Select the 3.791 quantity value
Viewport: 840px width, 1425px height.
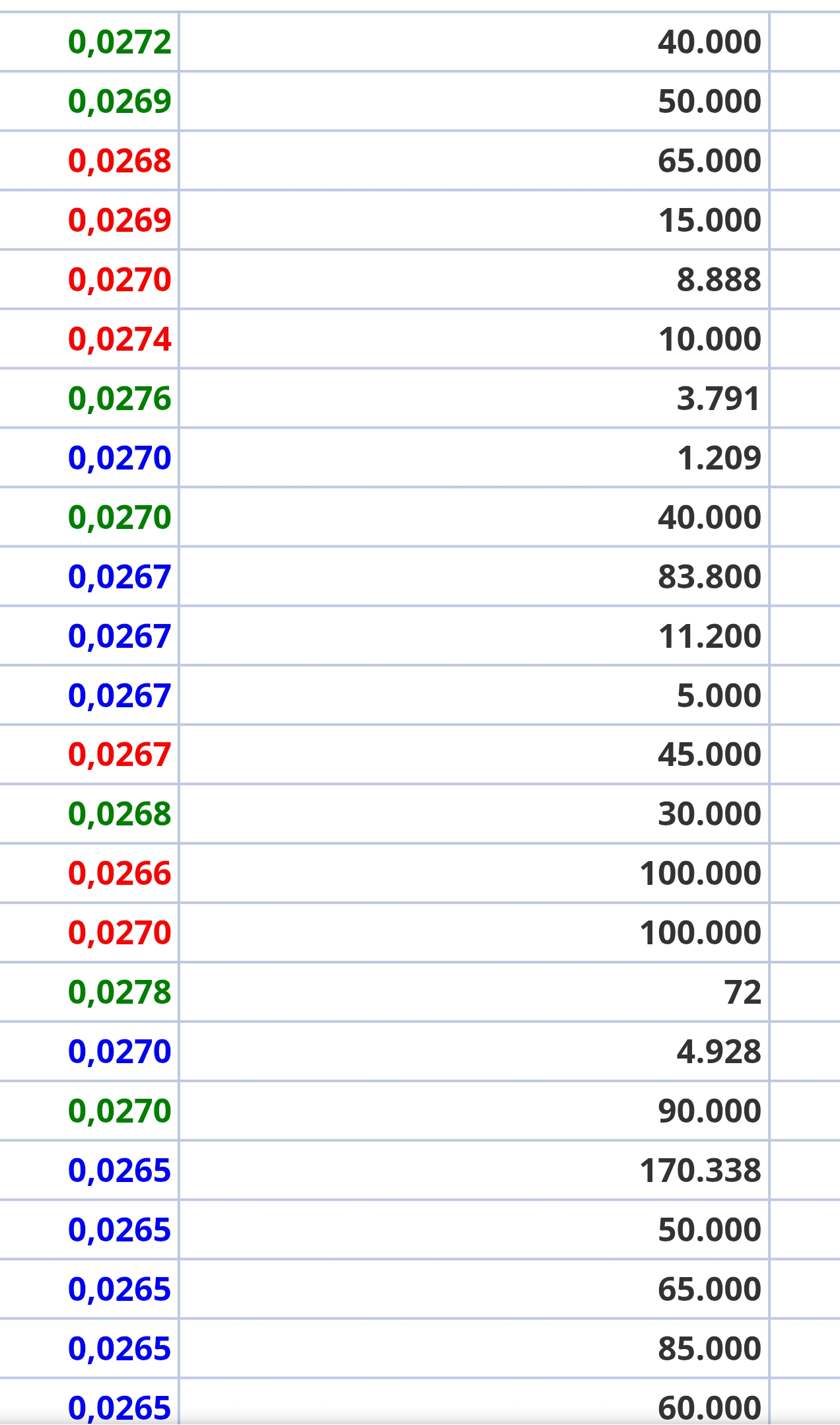click(x=718, y=398)
